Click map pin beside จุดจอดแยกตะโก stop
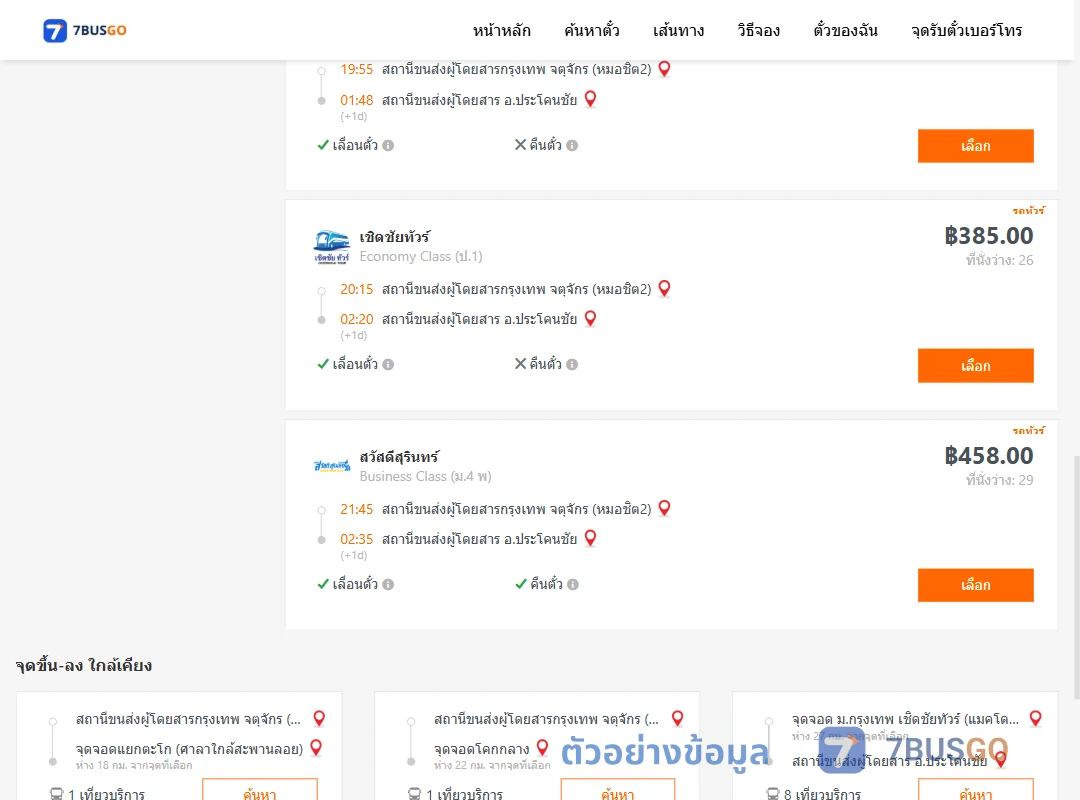 (316, 748)
